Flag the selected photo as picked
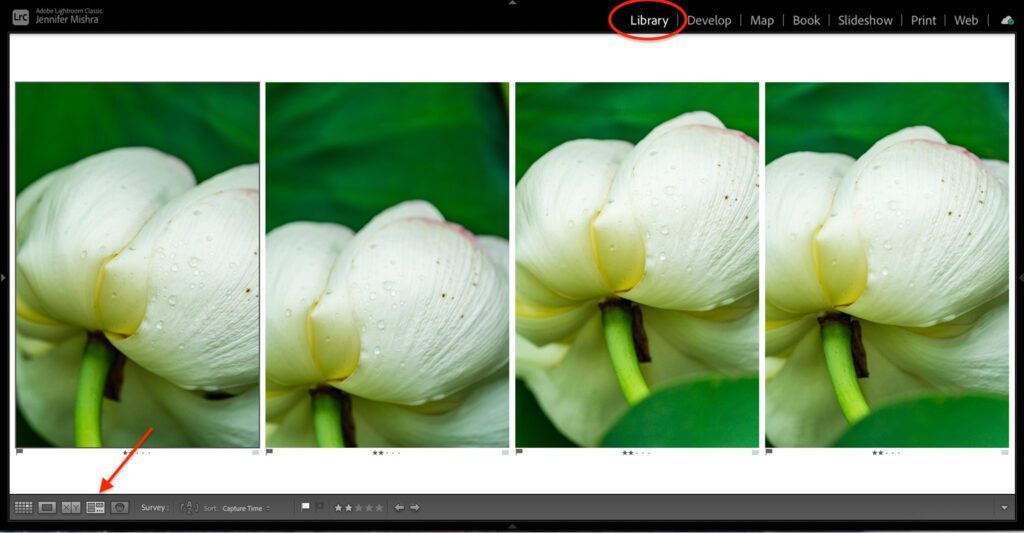The height and width of the screenshot is (533, 1024). point(306,508)
